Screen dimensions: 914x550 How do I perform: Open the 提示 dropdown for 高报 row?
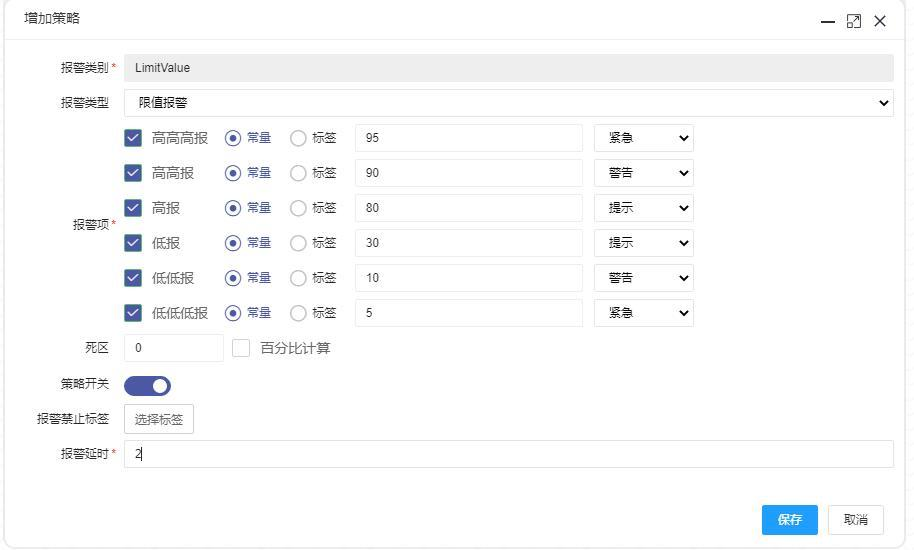pos(643,208)
